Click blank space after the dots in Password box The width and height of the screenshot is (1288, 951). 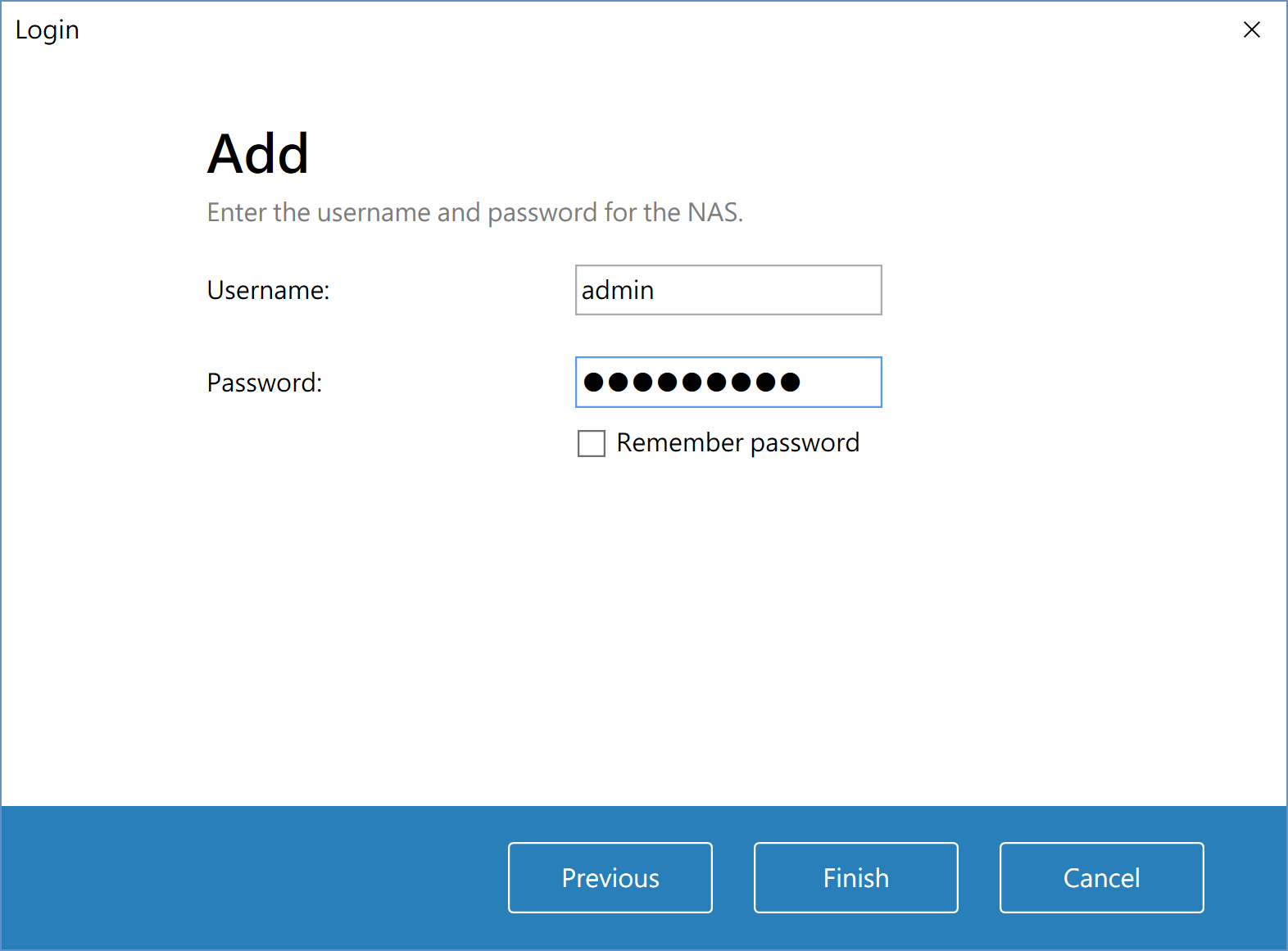pyautogui.click(x=840, y=382)
